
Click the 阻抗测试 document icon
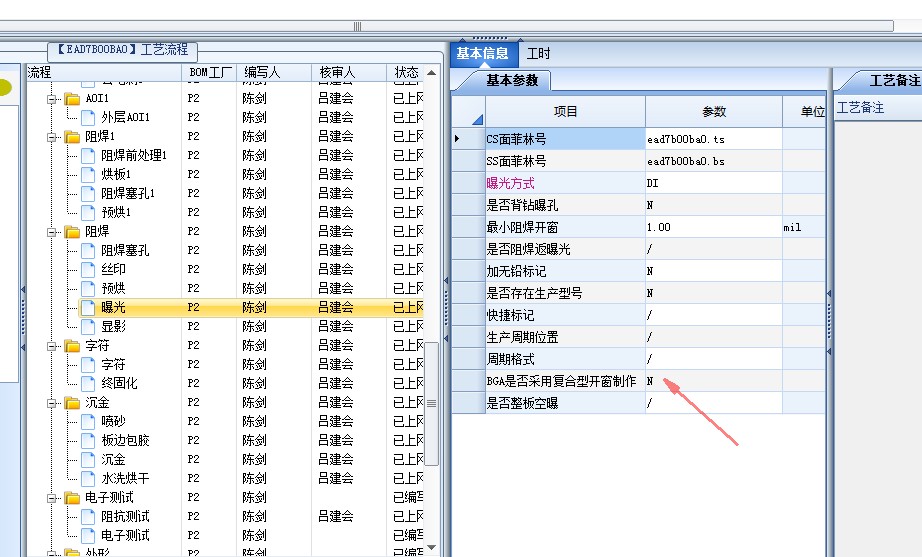tap(88, 517)
